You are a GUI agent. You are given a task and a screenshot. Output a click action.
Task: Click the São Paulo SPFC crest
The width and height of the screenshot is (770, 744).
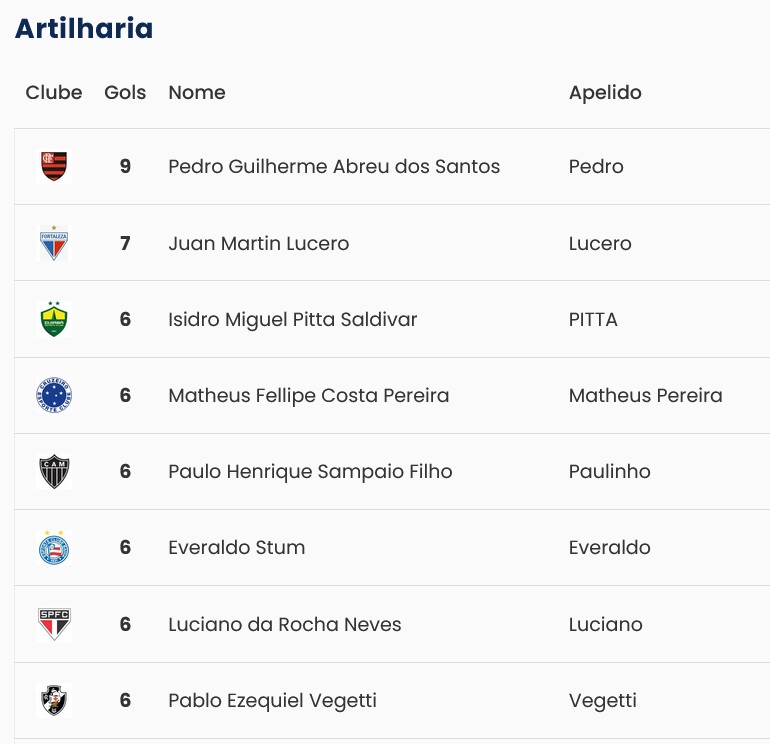click(54, 624)
